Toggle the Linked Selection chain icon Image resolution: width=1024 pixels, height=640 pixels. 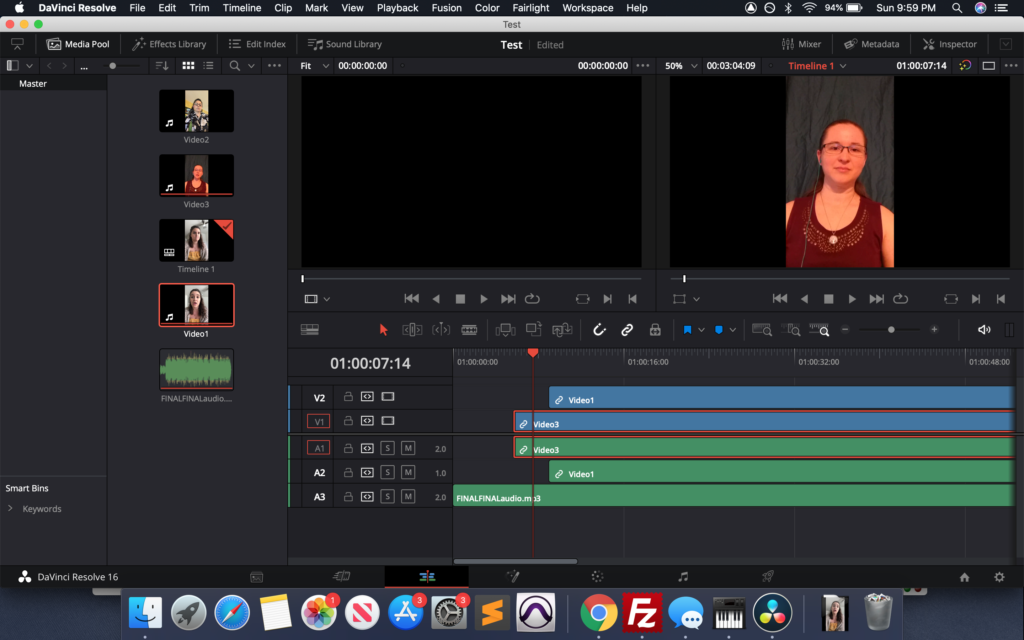627,329
